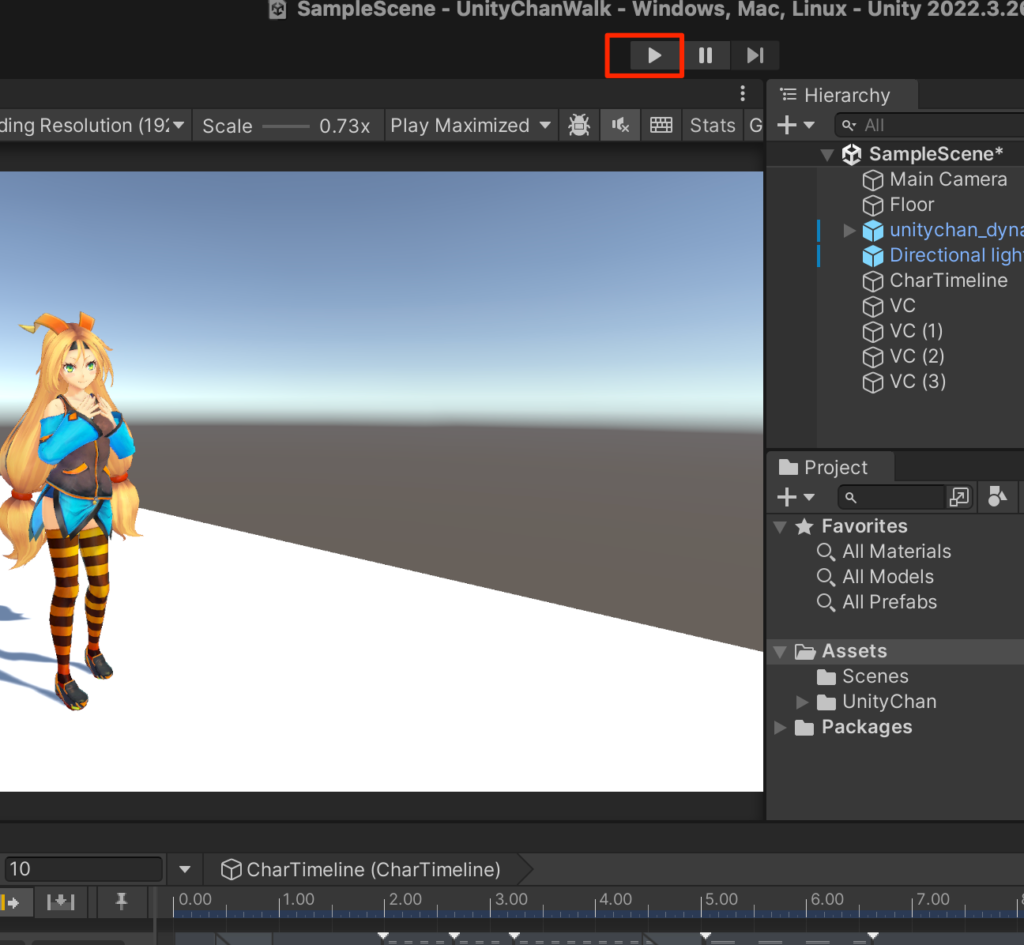Click the magnifier icon beside All Models
The width and height of the screenshot is (1024, 945).
pos(825,577)
